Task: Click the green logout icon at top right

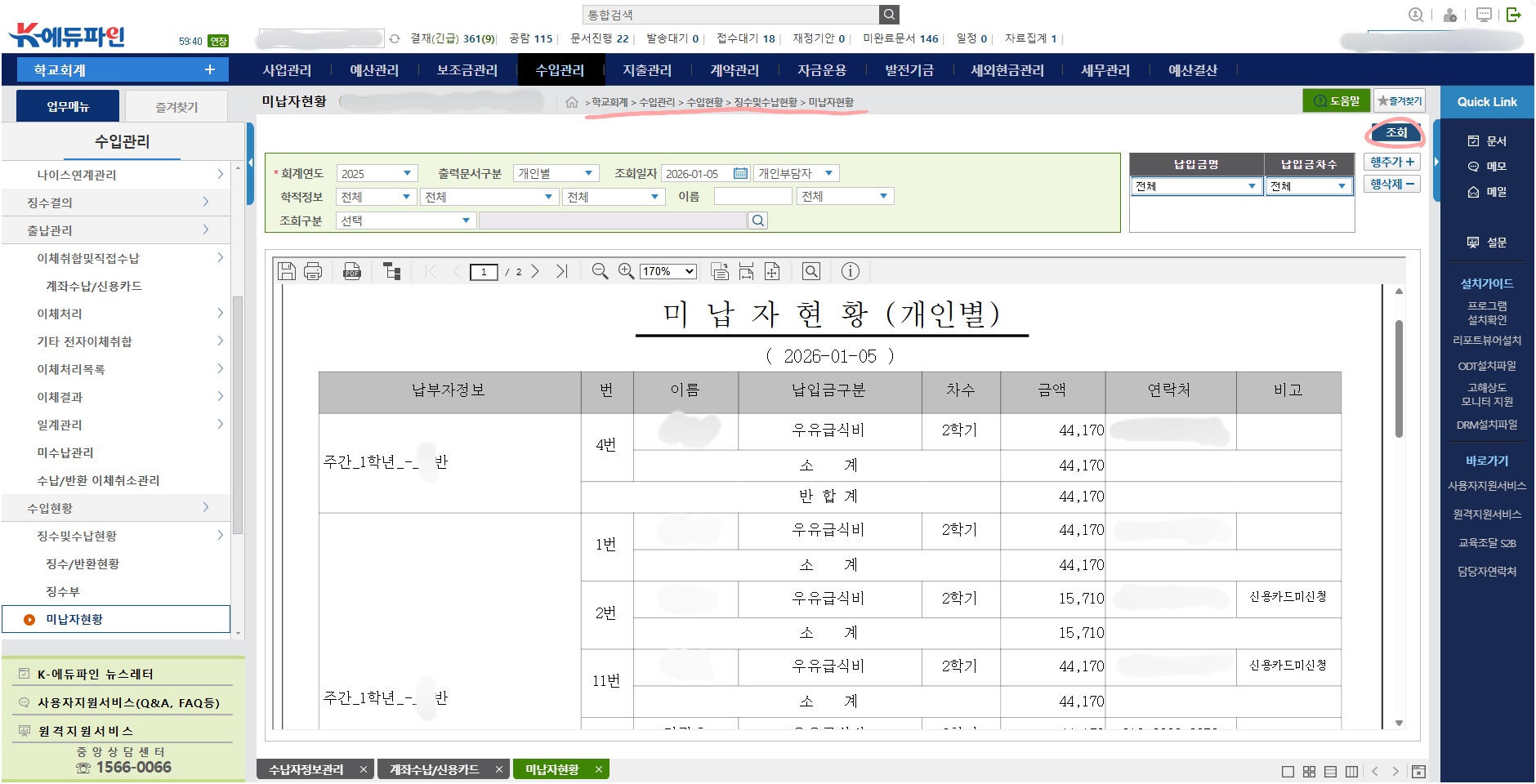Action: 1514,15
